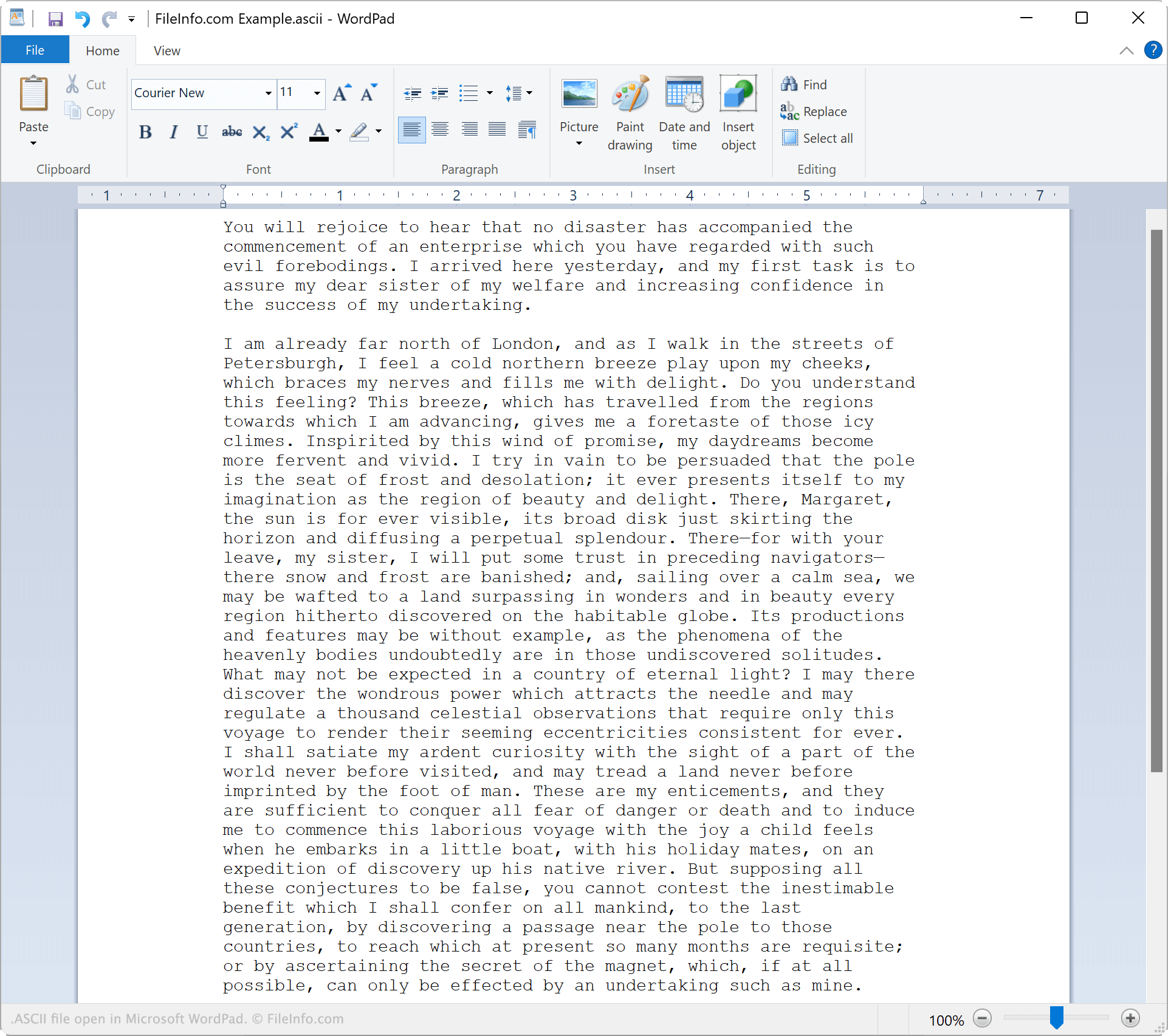Expand the line spacing options dropdown
Viewport: 1168px width, 1036px height.
click(x=529, y=93)
